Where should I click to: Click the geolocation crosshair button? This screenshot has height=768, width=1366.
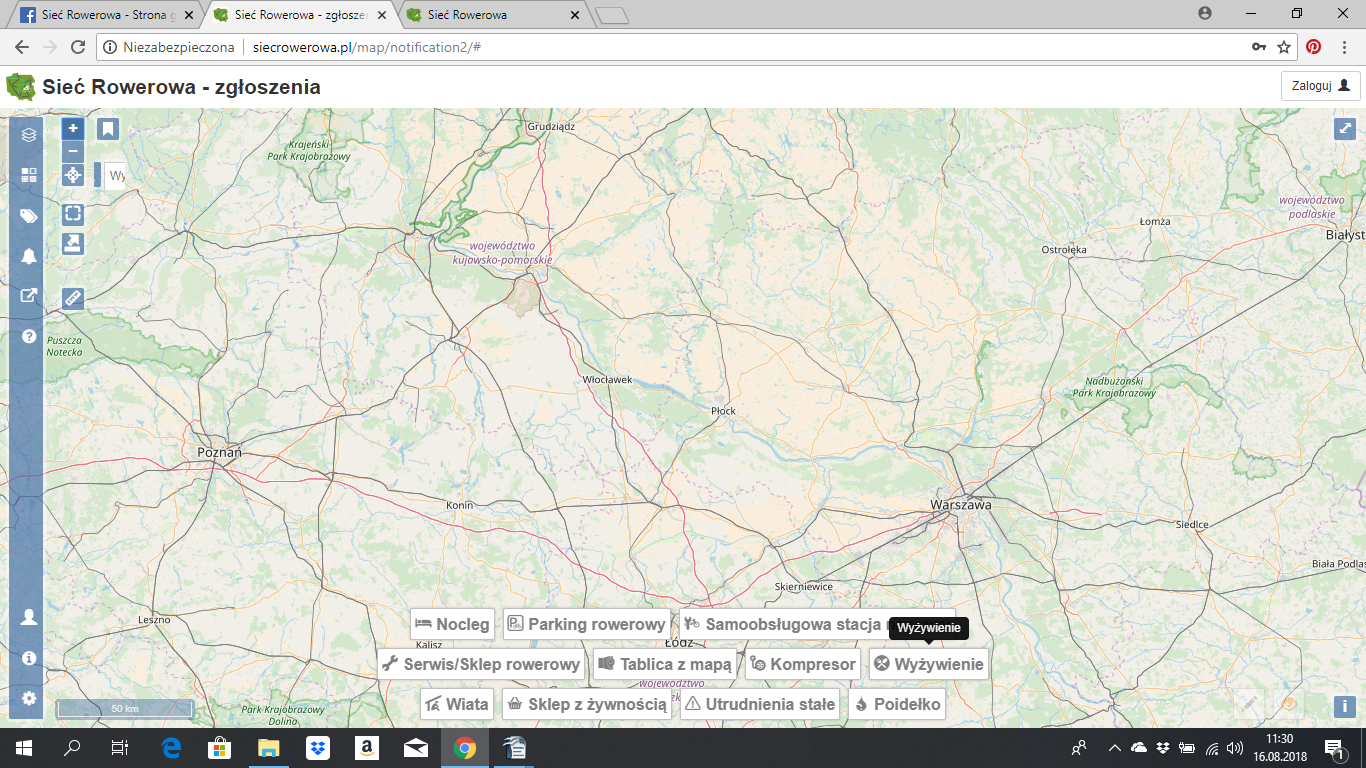(x=72, y=176)
